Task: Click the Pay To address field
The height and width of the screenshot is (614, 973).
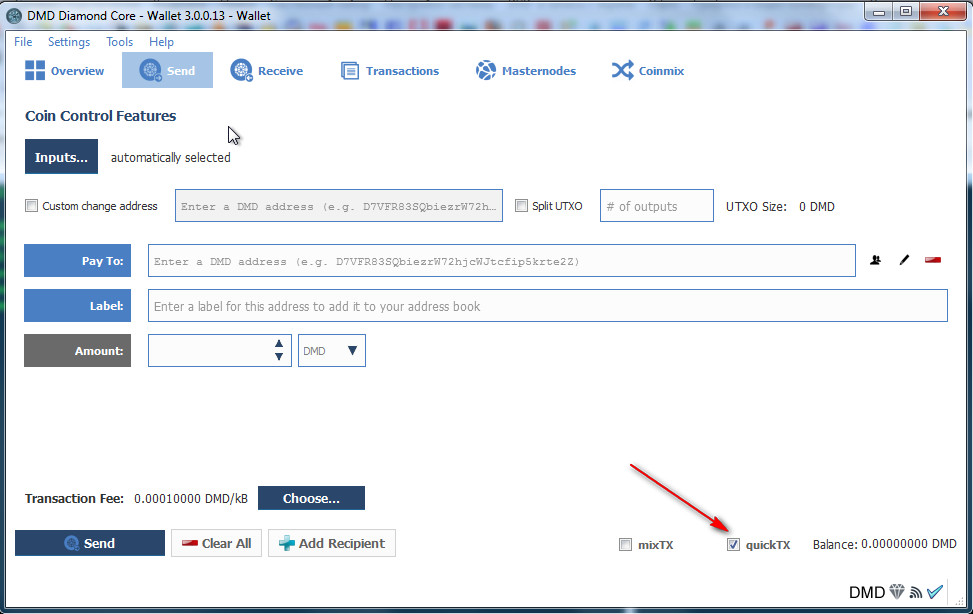Action: 501,261
